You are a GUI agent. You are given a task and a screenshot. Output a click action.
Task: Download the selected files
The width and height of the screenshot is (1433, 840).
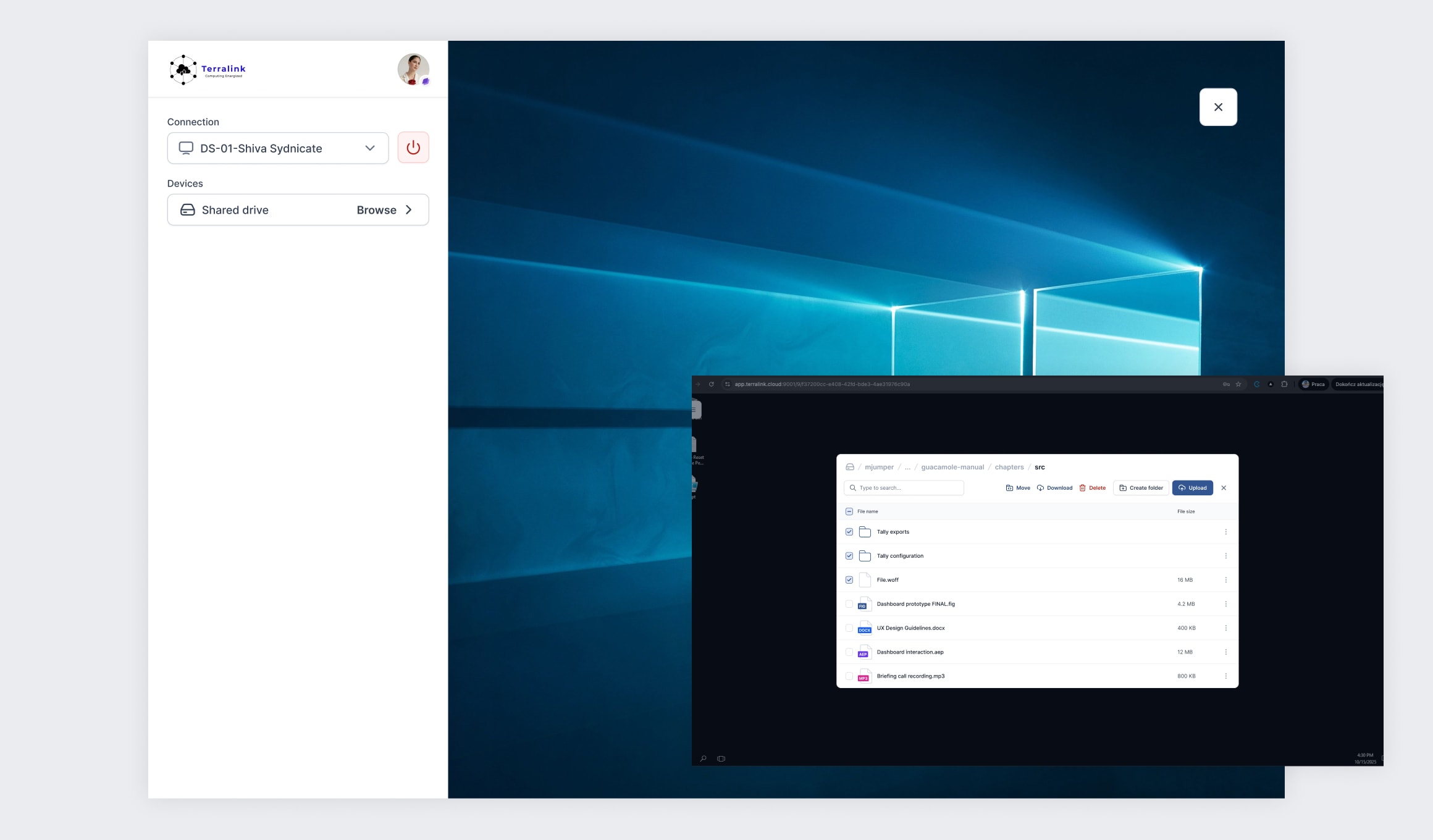1054,488
